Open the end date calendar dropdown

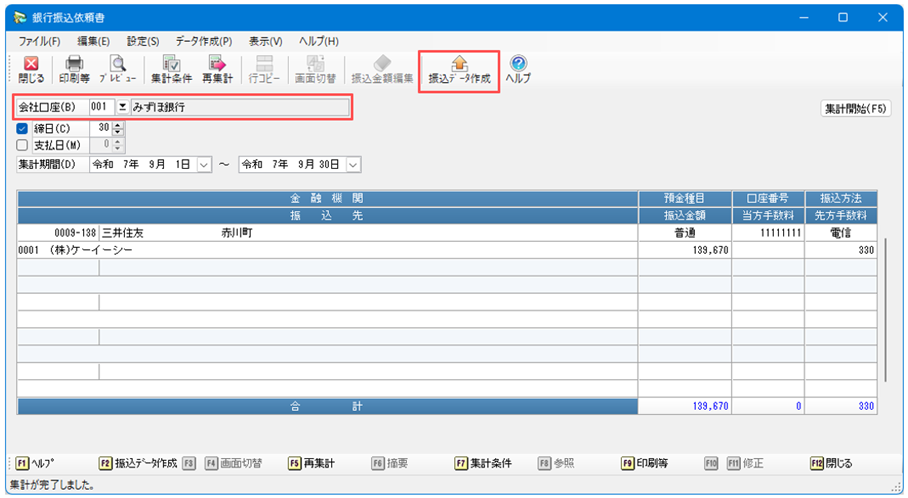(353, 164)
